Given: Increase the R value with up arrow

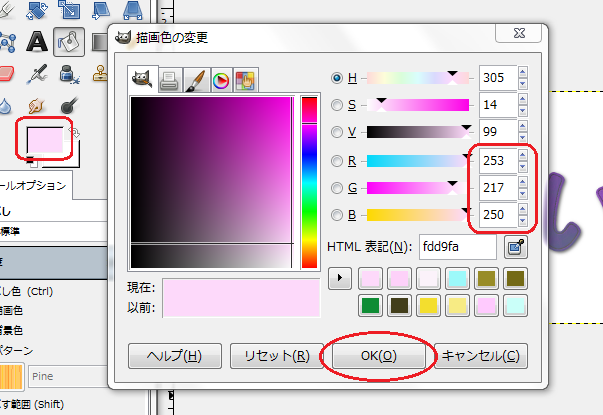Looking at the screenshot, I should (x=522, y=155).
